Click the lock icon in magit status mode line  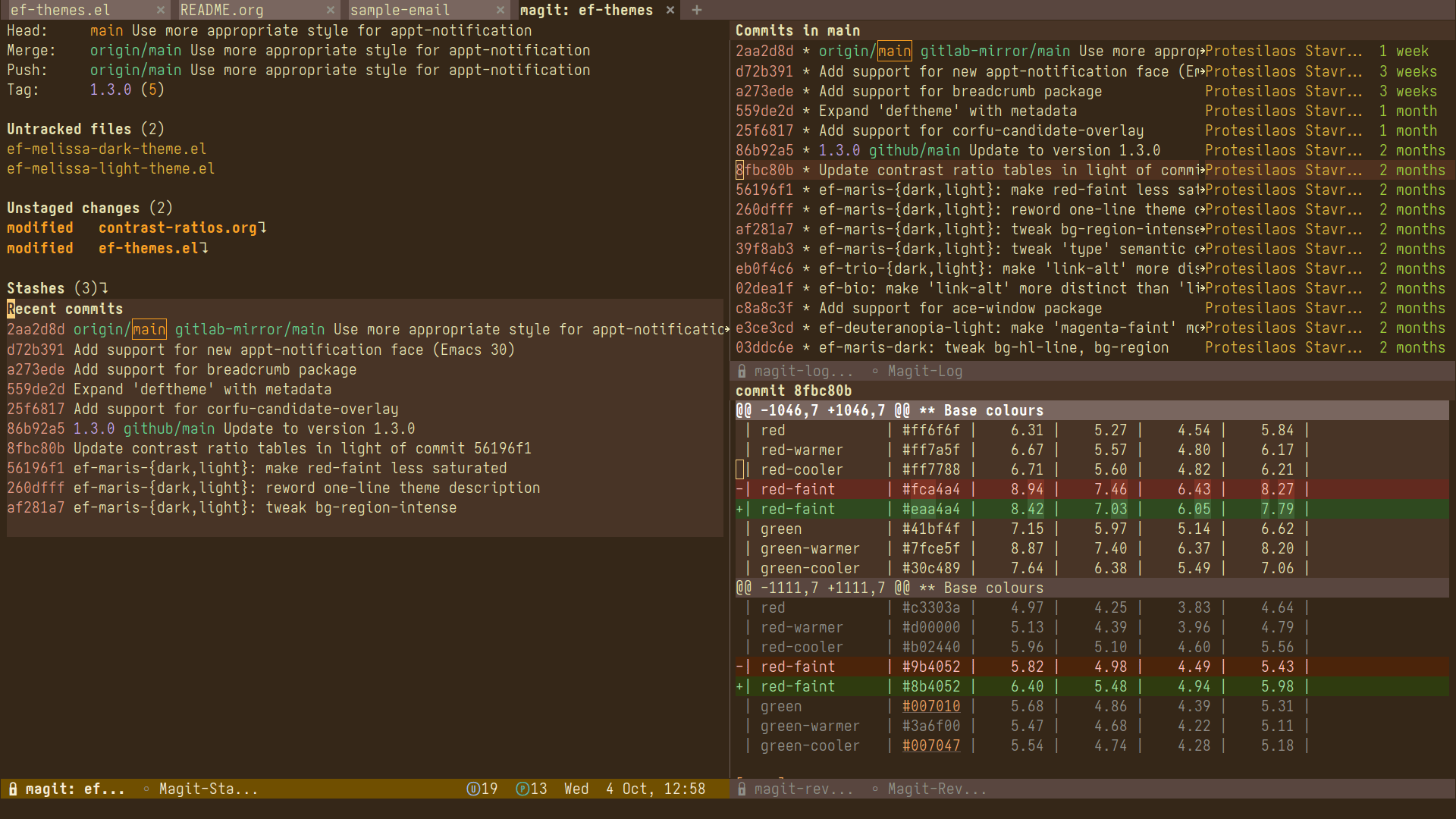pyautogui.click(x=13, y=789)
